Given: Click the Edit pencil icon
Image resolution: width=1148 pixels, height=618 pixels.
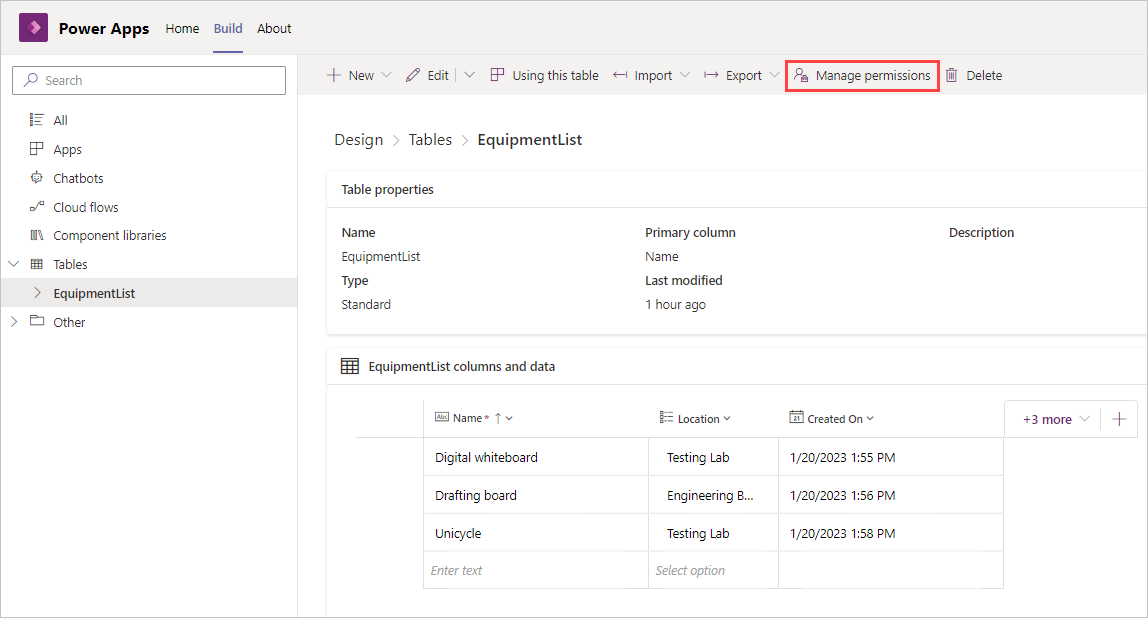Looking at the screenshot, I should 413,75.
